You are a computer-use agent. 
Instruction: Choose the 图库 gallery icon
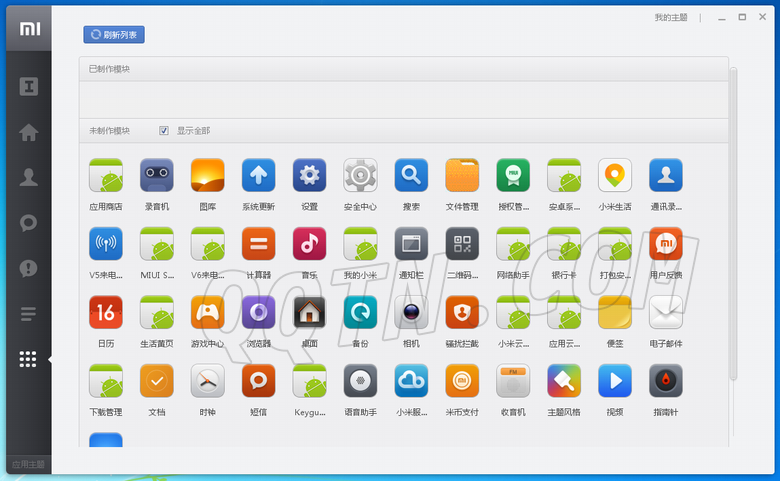click(x=207, y=175)
